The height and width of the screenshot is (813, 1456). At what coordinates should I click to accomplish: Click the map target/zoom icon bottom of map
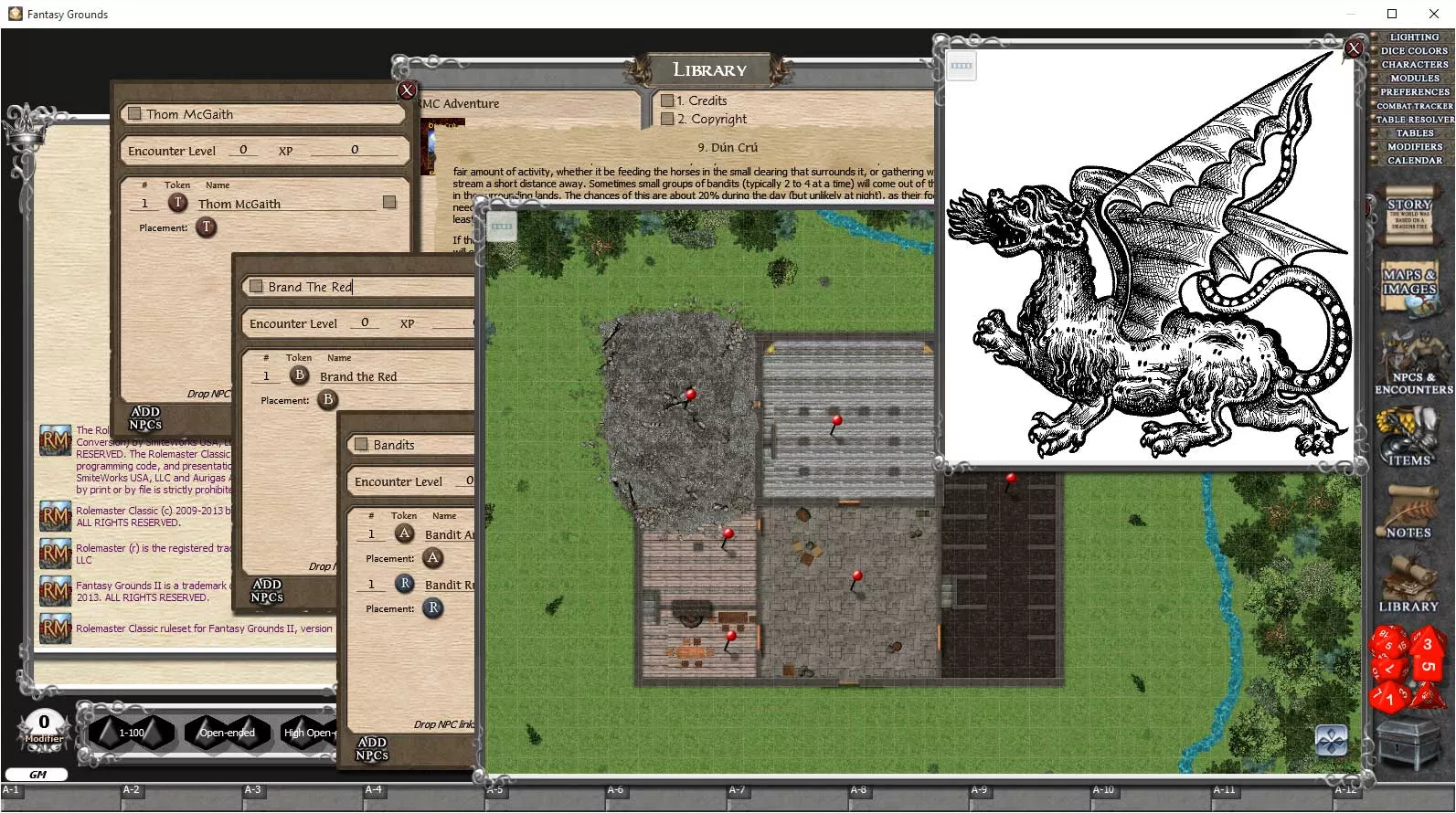[1331, 741]
